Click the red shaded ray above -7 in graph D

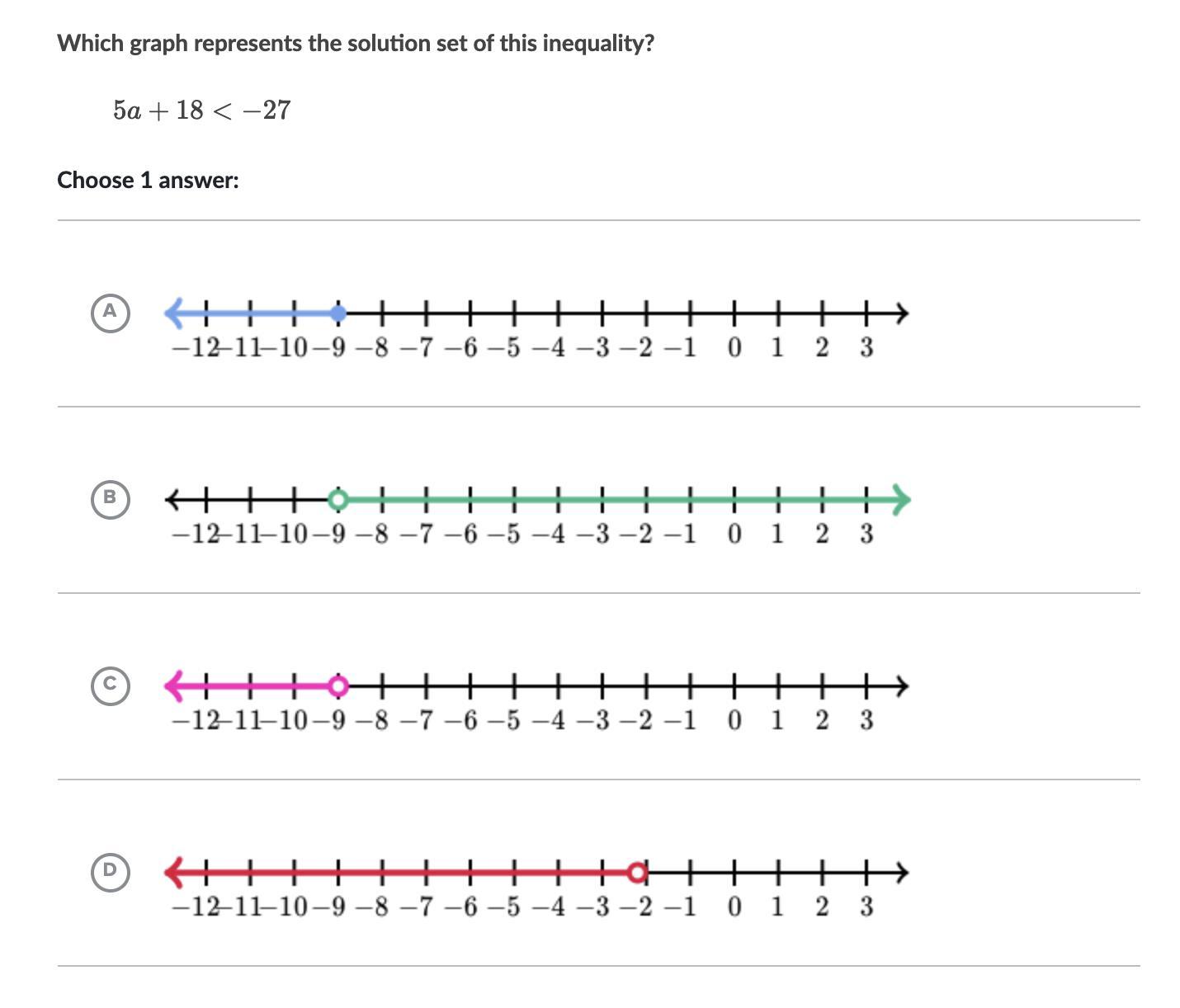pyautogui.click(x=425, y=872)
